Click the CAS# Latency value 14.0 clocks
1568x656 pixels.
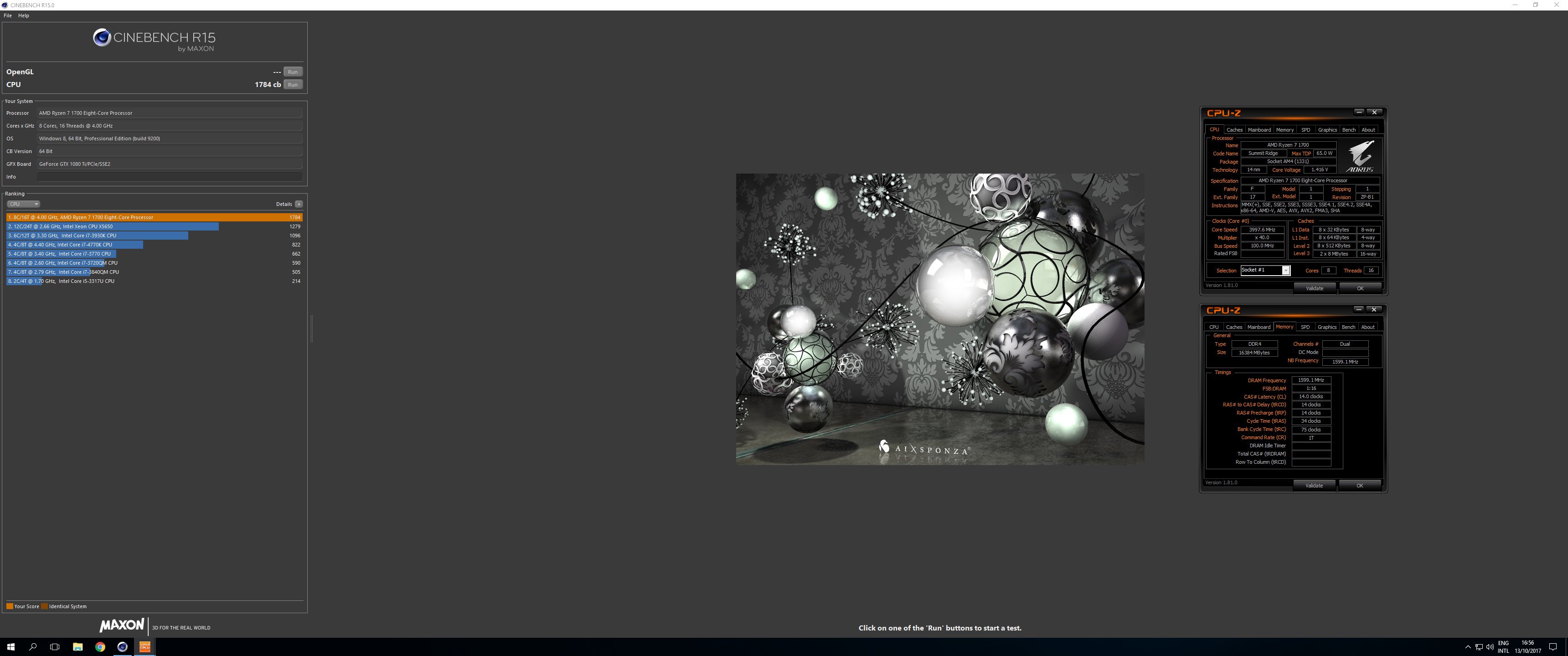1311,396
